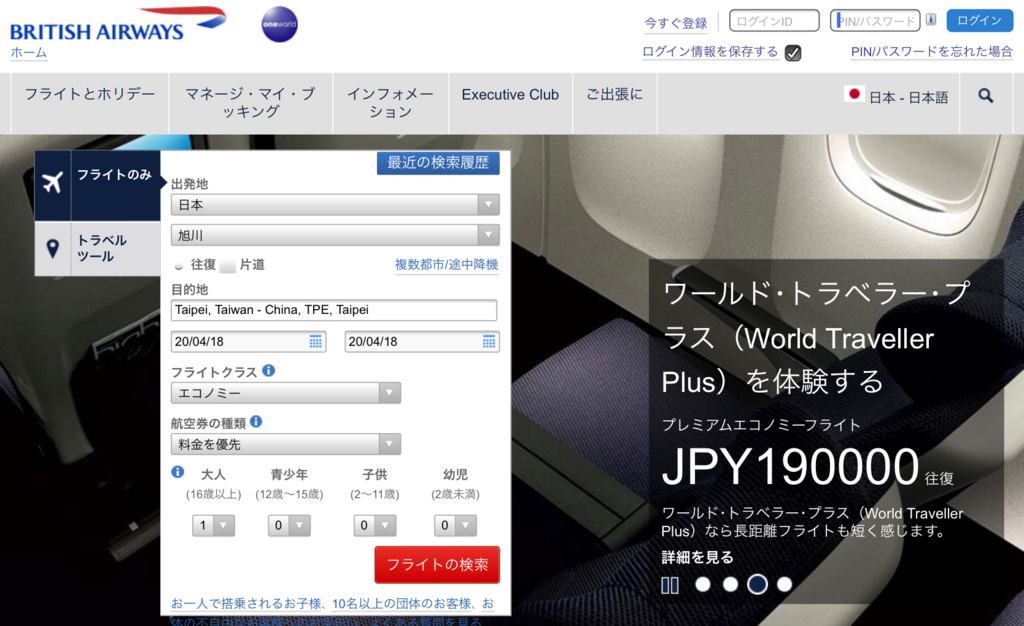Click the ログインID input field

click(775, 21)
